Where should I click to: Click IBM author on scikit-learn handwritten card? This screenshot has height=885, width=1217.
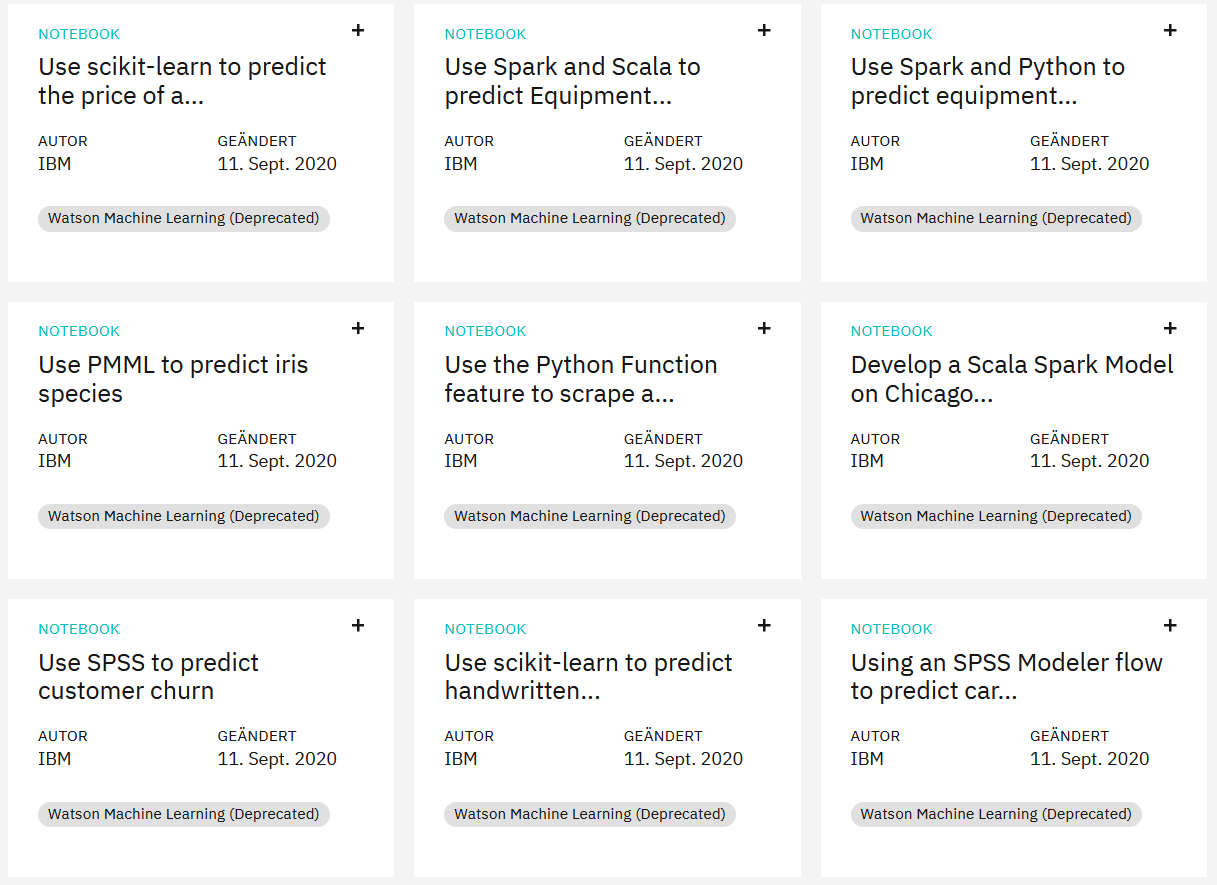461,759
